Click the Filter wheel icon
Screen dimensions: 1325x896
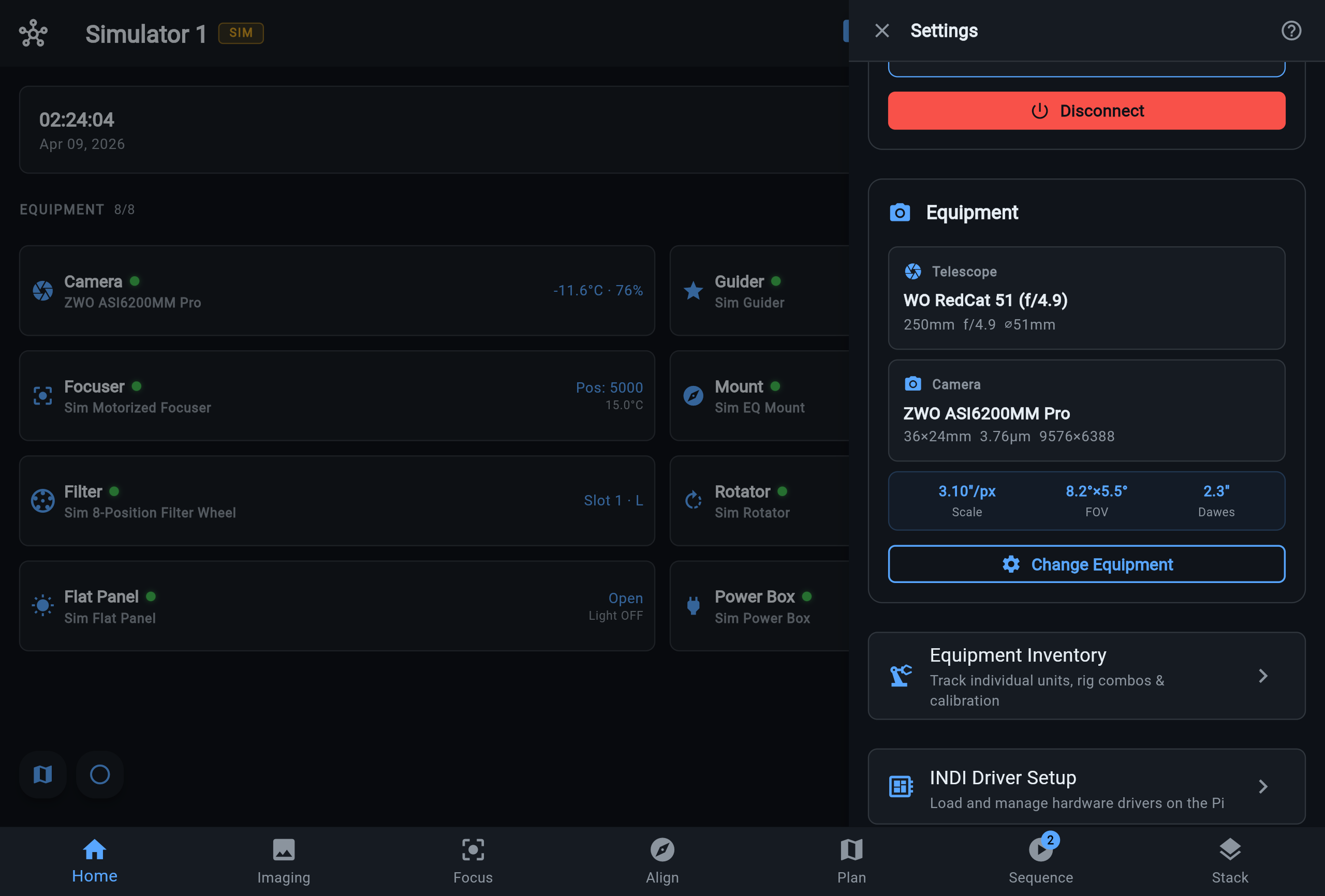43,501
